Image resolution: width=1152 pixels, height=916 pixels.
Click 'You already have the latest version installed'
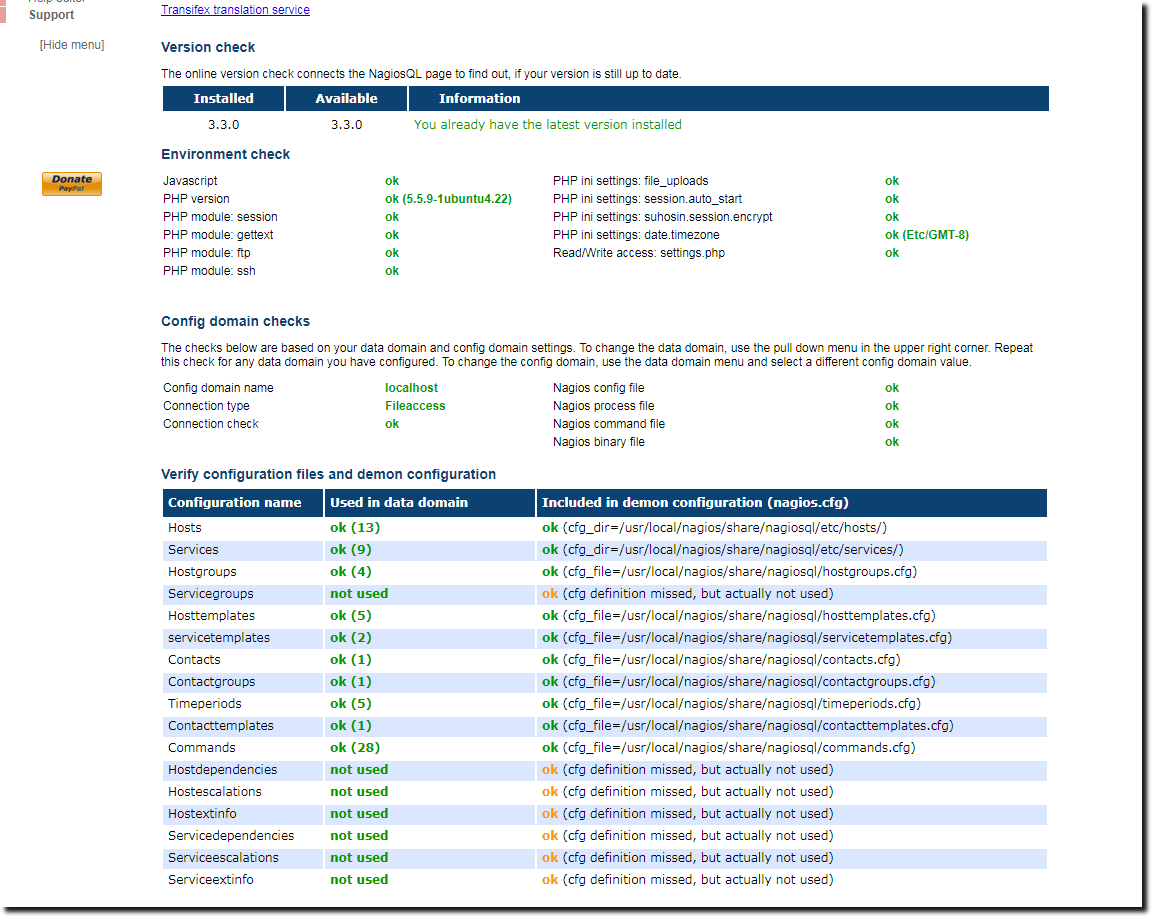coord(547,125)
